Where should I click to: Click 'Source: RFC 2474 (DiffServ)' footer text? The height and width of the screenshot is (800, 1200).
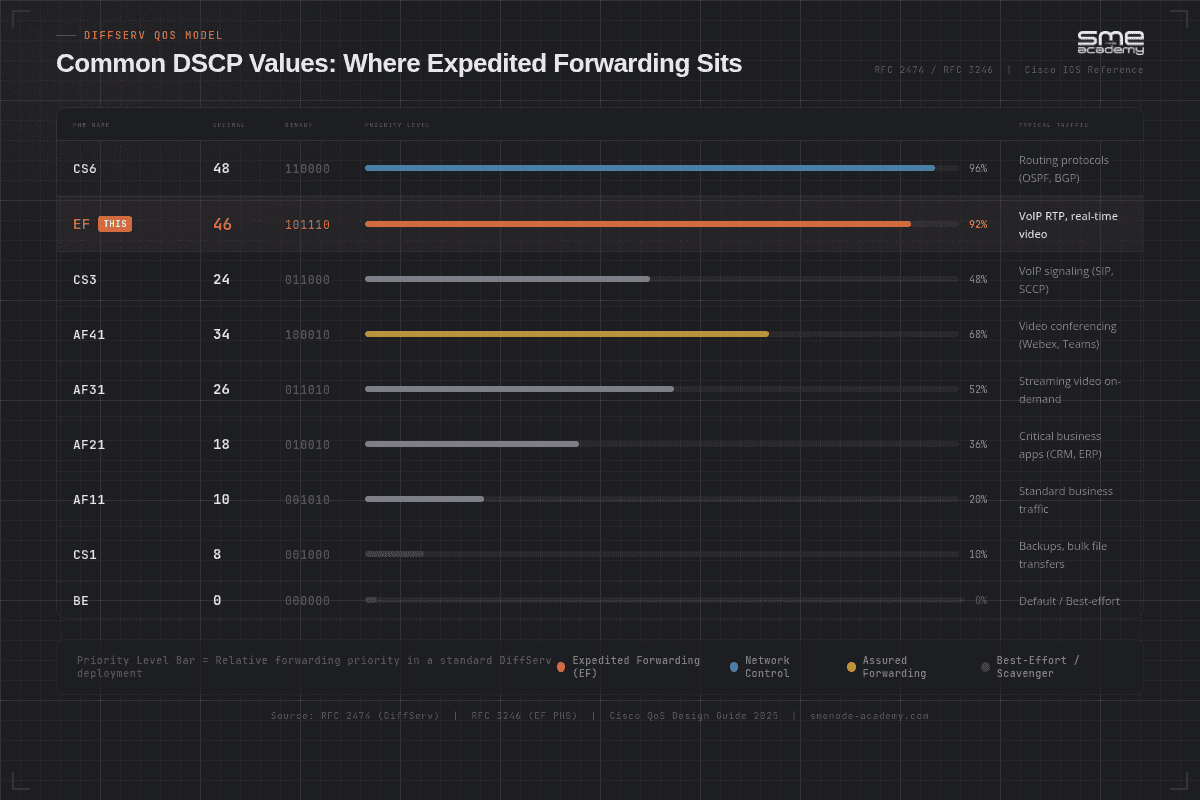click(x=355, y=716)
